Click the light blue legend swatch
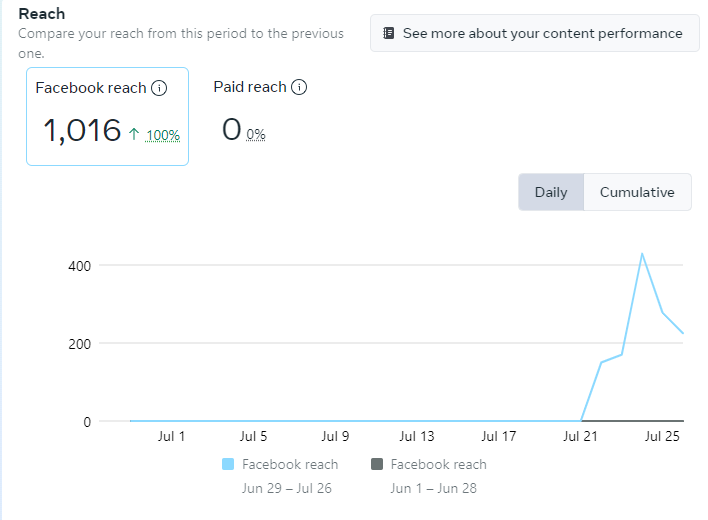Image resolution: width=708 pixels, height=520 pixels. click(228, 464)
